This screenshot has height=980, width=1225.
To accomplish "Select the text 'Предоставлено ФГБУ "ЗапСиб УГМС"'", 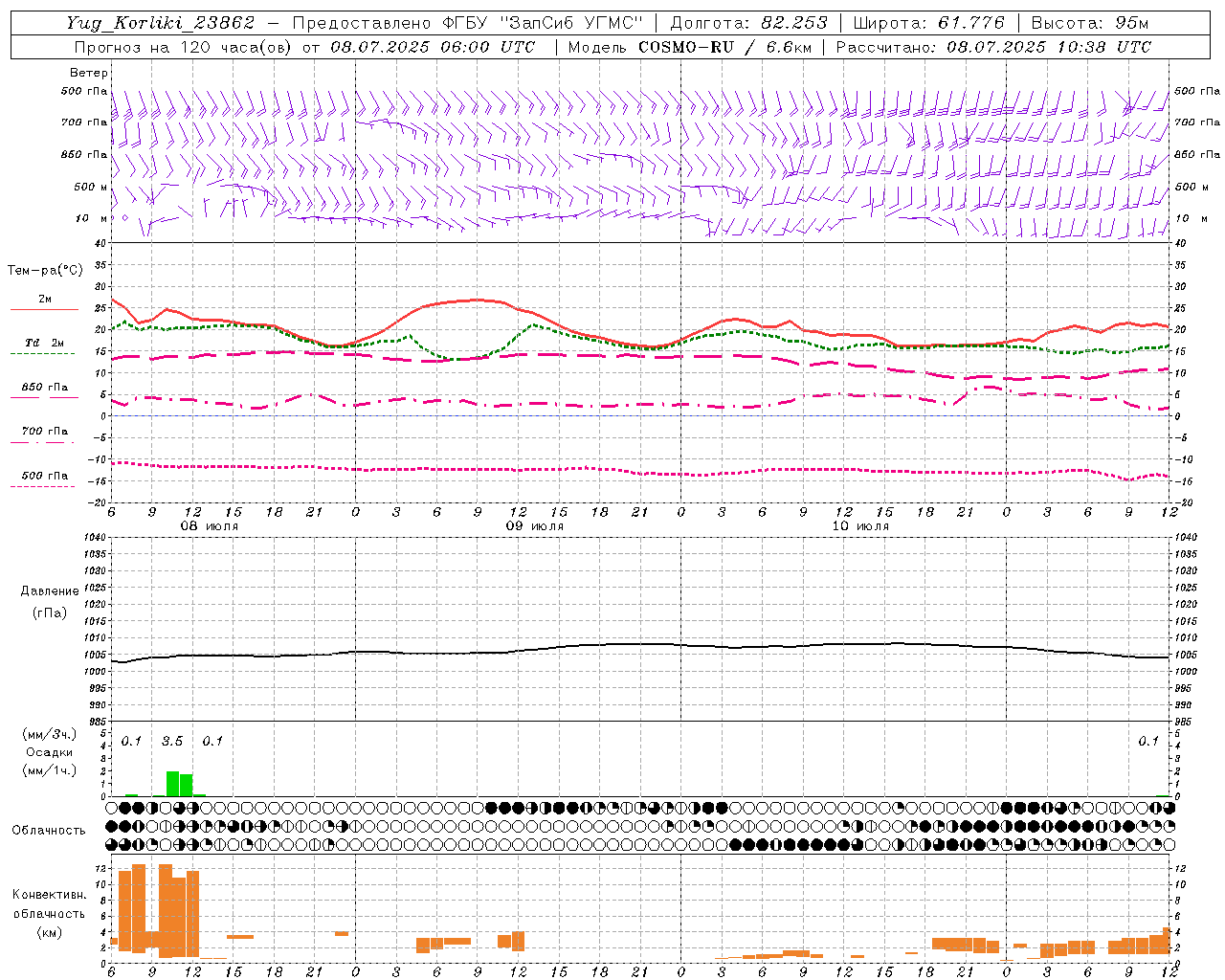I will [x=467, y=23].
